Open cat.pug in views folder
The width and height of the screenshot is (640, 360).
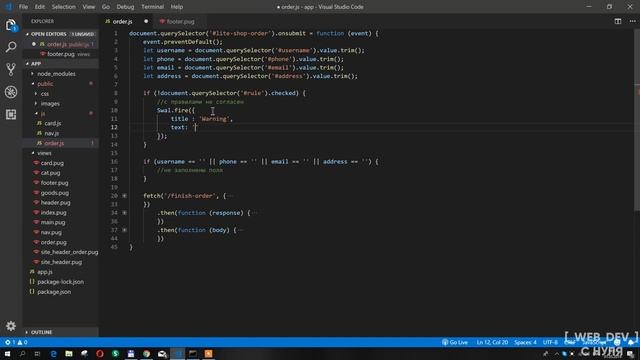click(x=50, y=173)
